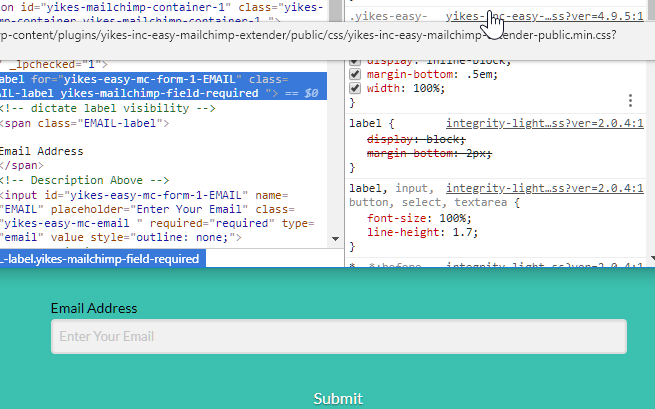Click the Submit button
This screenshot has width=655, height=409.
338,399
